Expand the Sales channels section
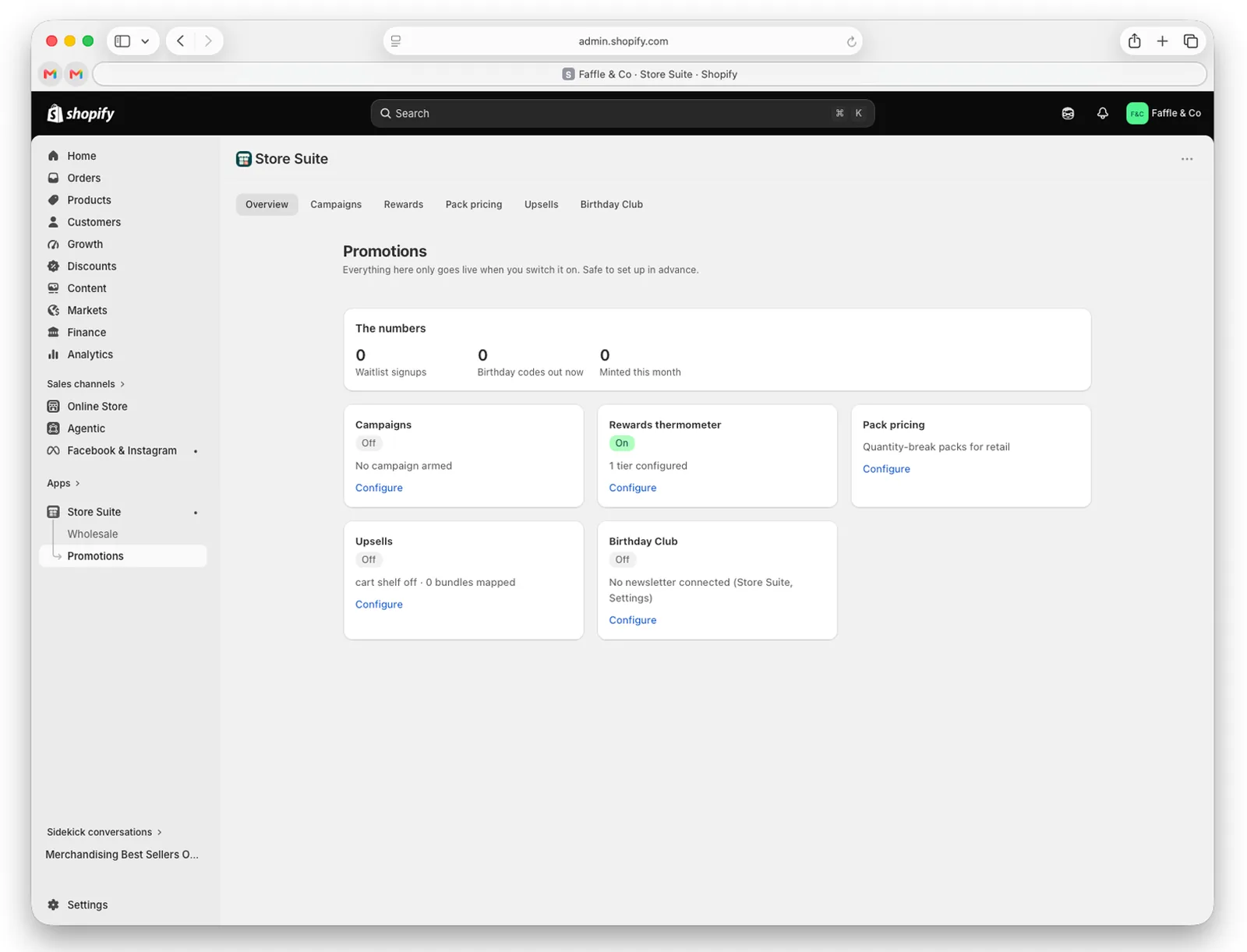The height and width of the screenshot is (952, 1247). pyautogui.click(x=86, y=384)
